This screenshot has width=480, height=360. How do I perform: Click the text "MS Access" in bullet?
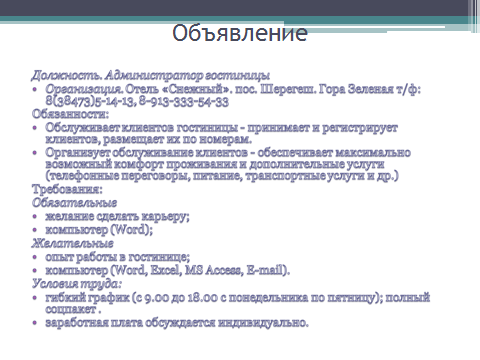point(214,270)
